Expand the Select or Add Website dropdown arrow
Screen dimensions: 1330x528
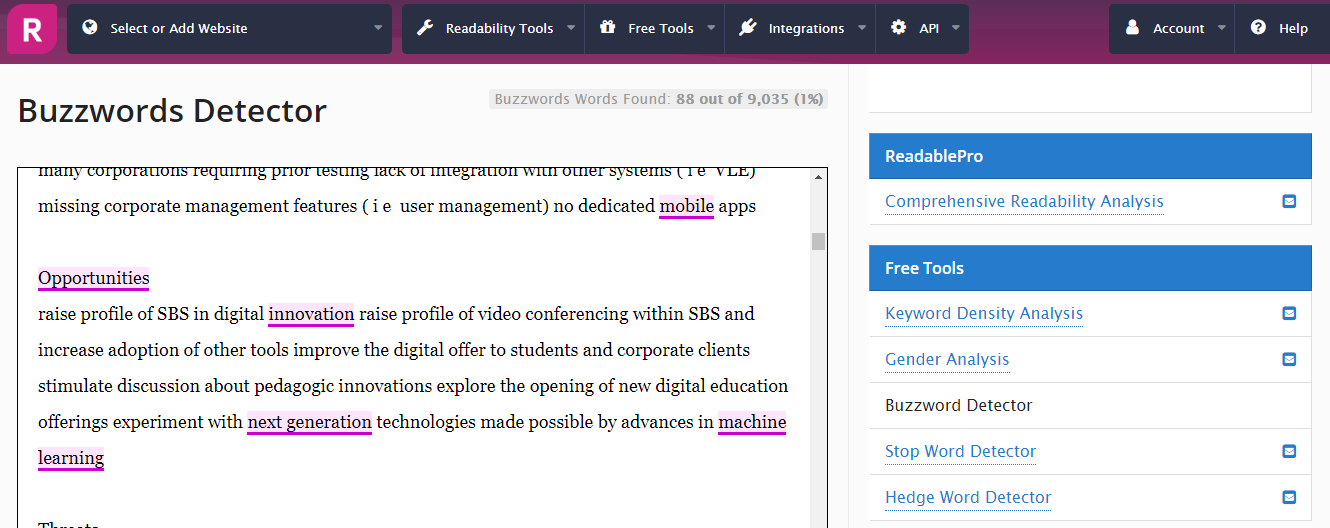tap(378, 28)
